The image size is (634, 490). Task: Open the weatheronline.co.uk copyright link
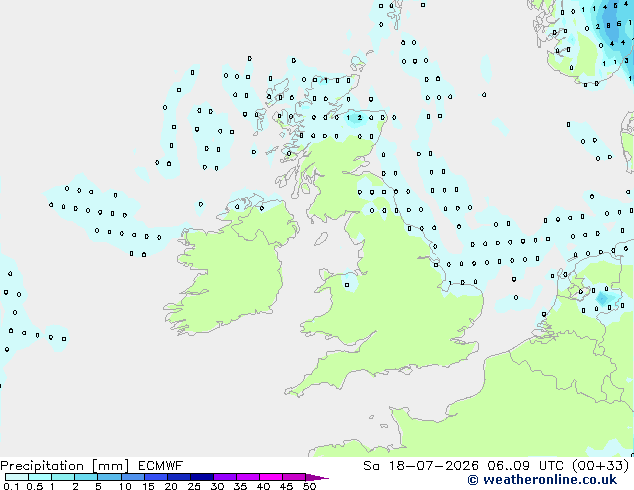542,480
